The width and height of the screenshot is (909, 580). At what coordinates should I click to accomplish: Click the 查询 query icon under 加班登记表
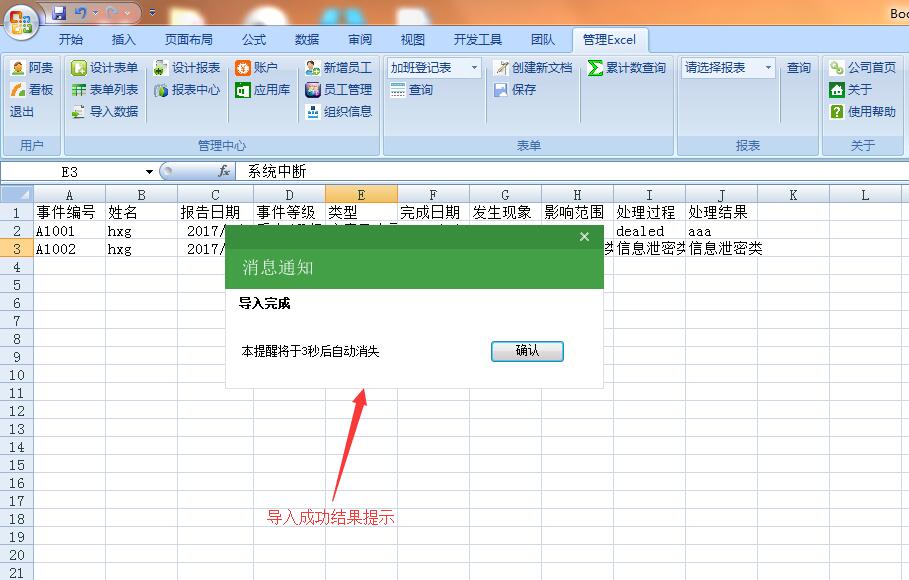[411, 90]
